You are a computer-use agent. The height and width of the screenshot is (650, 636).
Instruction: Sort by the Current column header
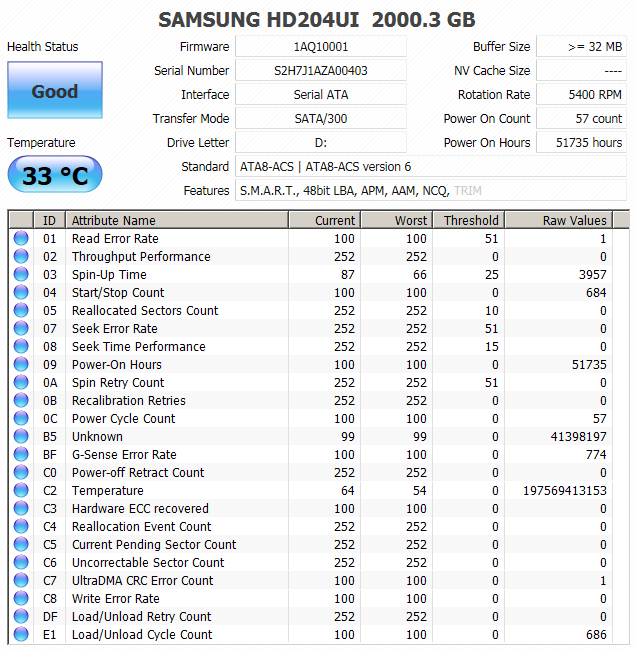point(325,220)
